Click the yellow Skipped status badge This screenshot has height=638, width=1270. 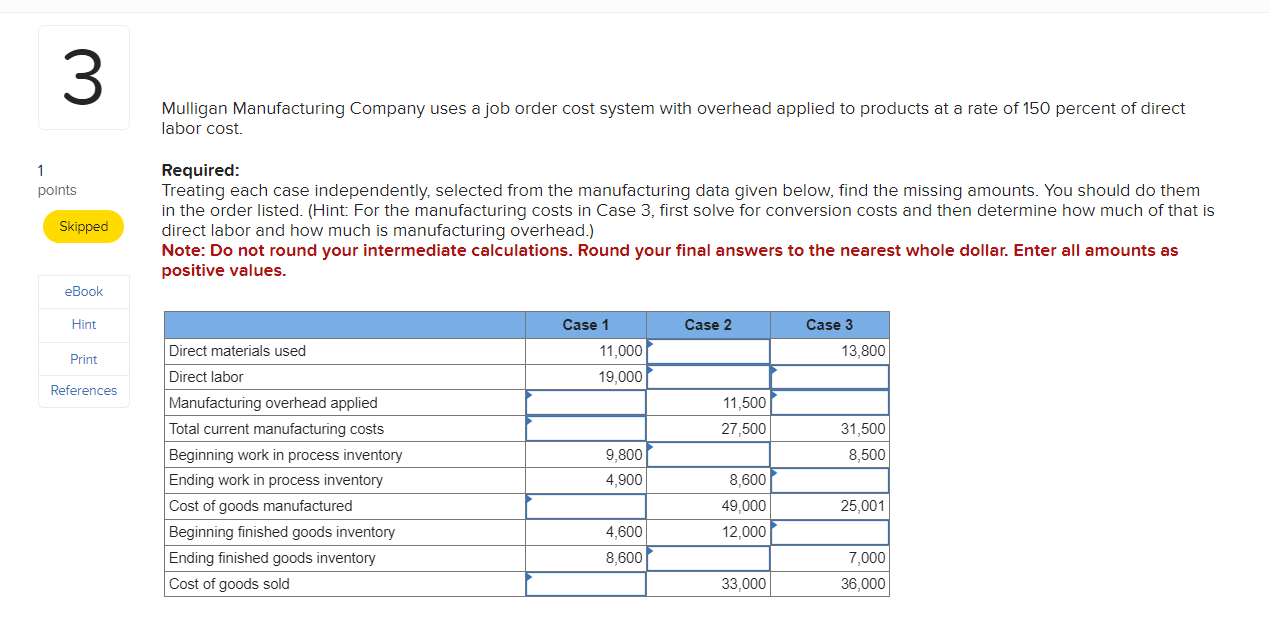[x=84, y=226]
